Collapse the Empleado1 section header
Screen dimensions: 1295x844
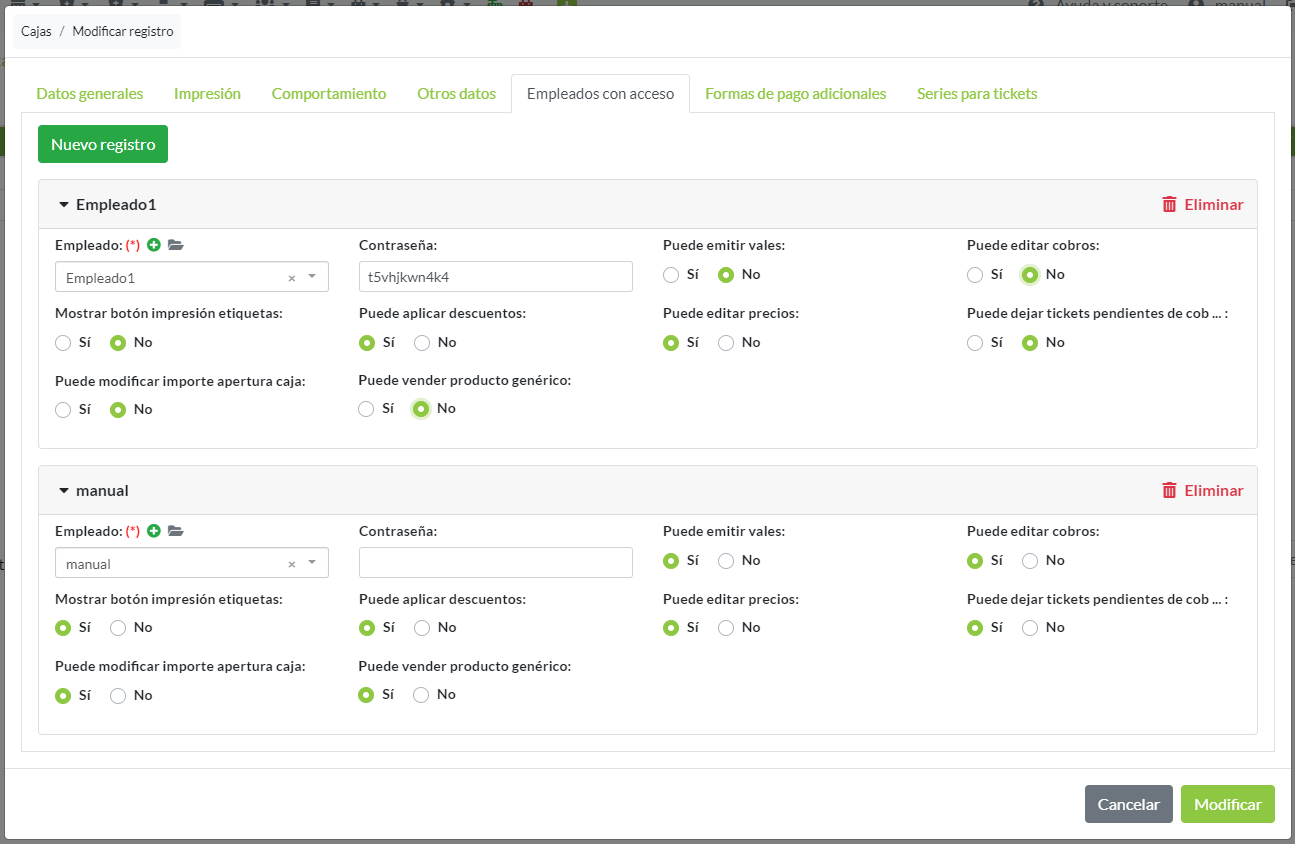point(64,205)
